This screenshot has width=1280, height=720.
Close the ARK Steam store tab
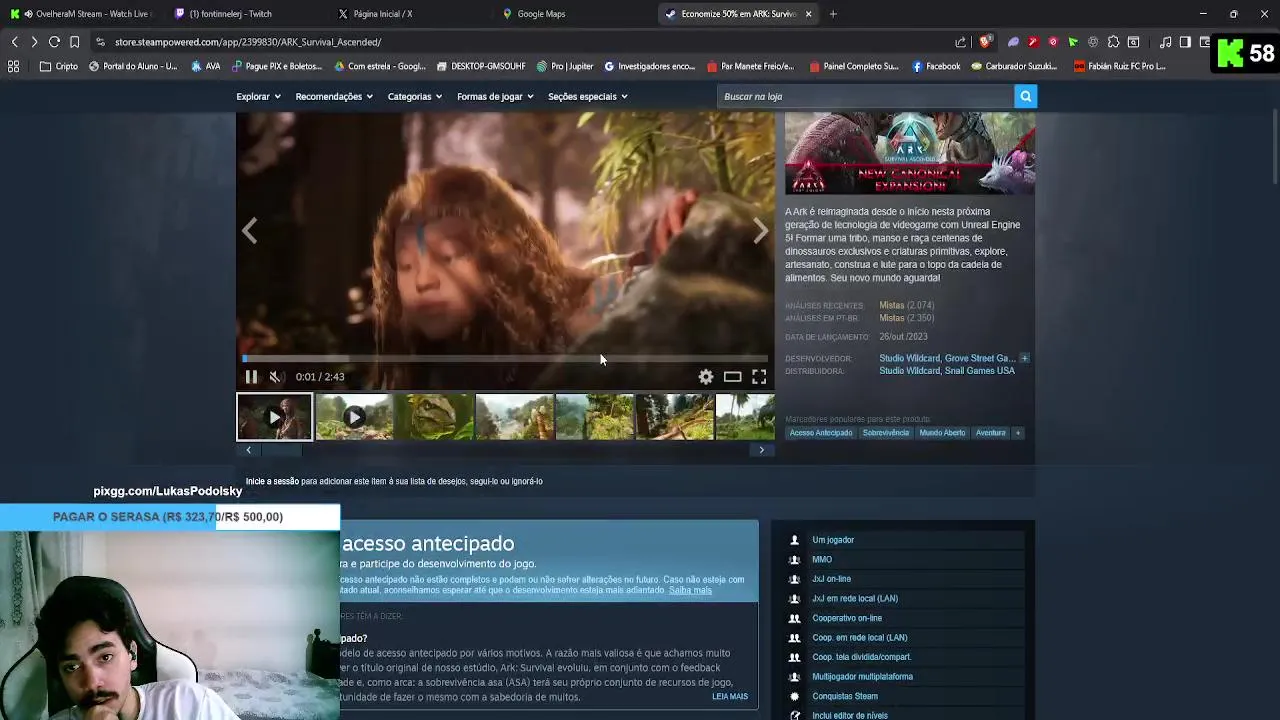(x=808, y=14)
